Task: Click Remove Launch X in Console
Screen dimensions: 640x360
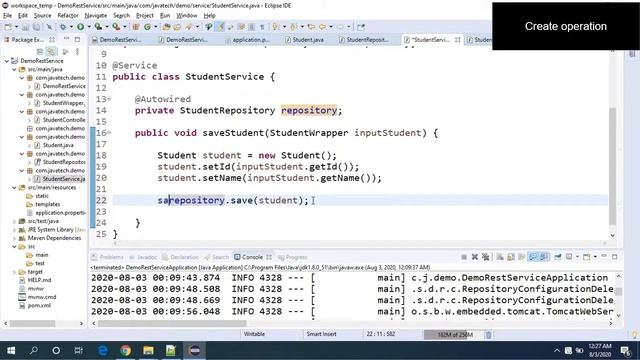Action: pos(475,257)
